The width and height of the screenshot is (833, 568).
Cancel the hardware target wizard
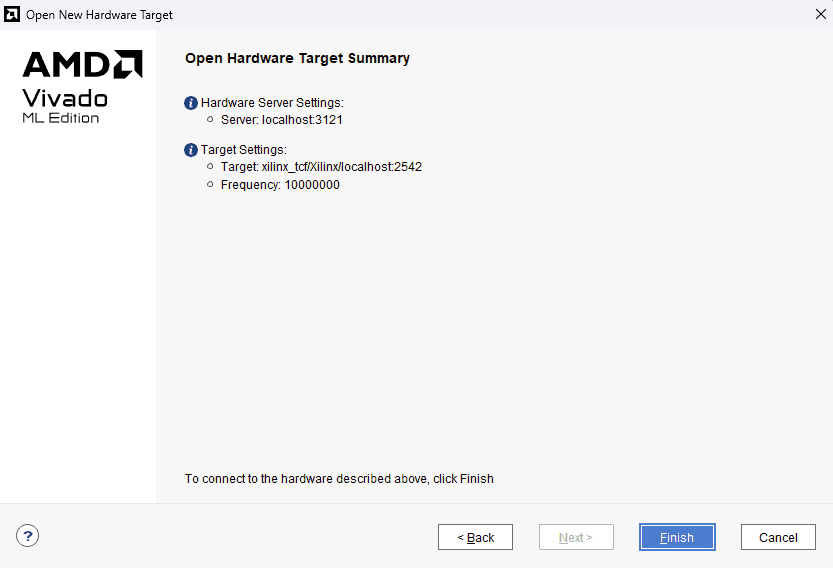778,537
